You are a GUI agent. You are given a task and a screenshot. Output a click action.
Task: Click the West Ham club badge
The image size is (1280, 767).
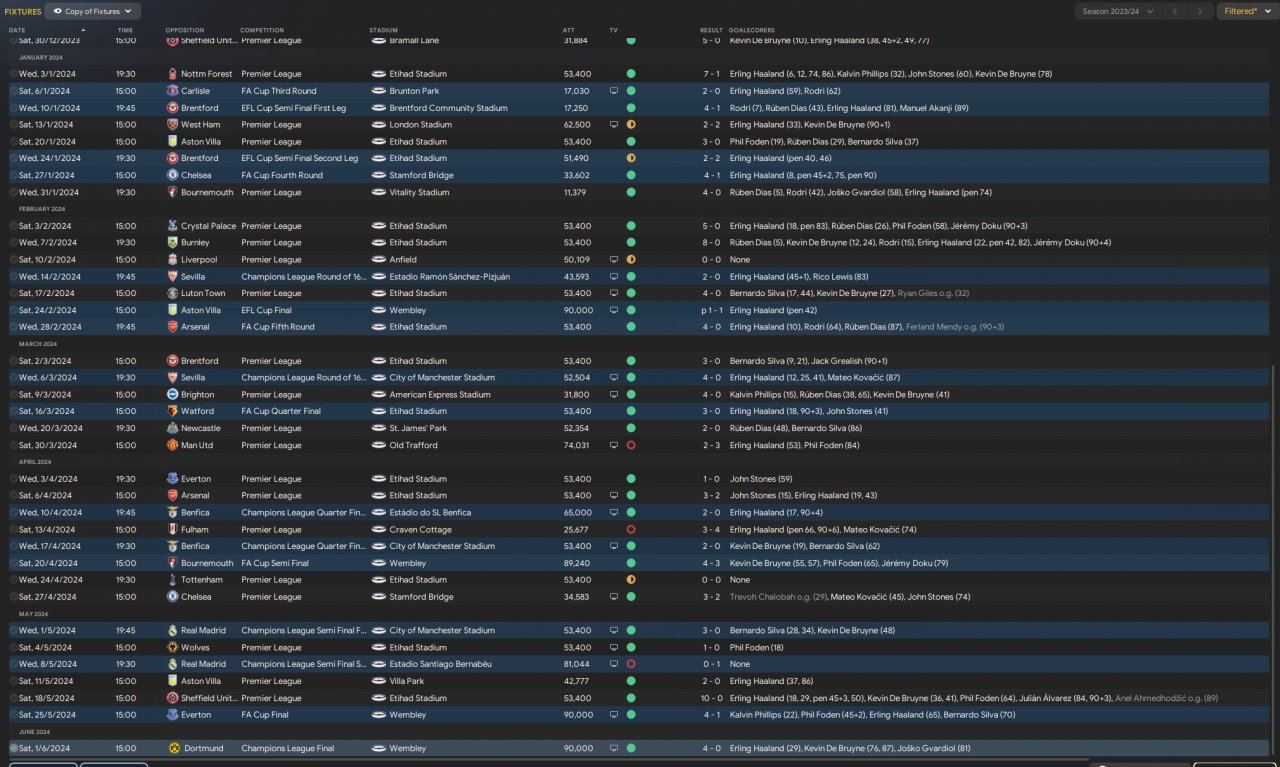[x=172, y=125]
